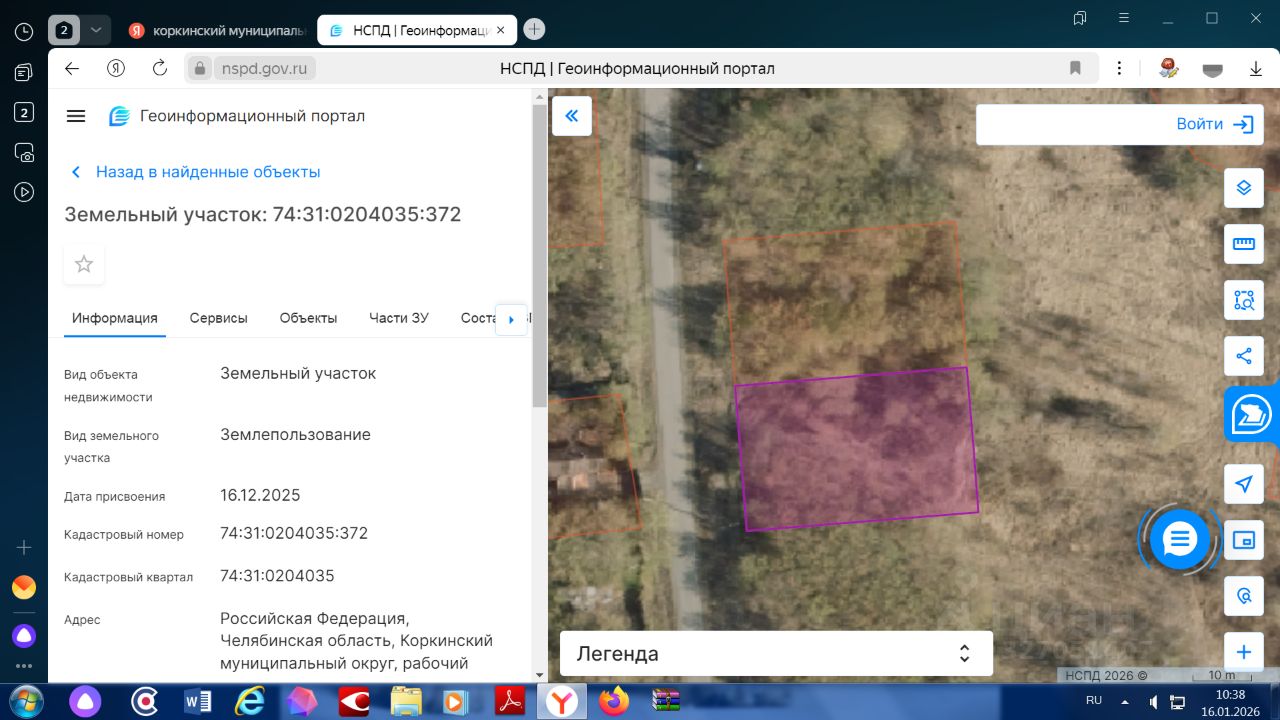
Task: Switch to the Сервисы tab
Action: [219, 318]
